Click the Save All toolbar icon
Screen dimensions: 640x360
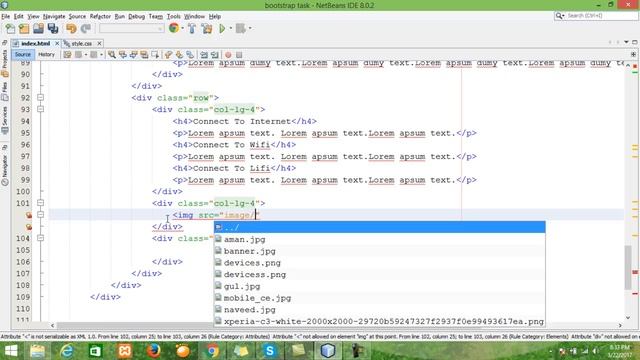(53, 29)
